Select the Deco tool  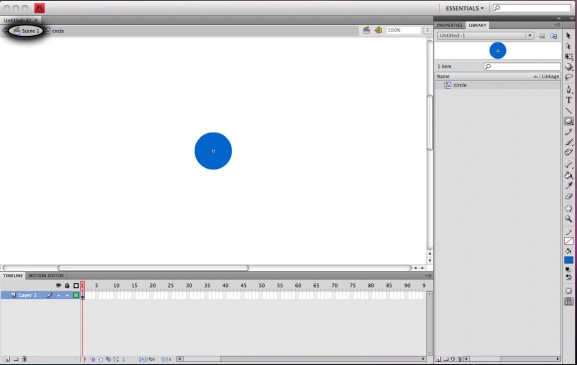[569, 152]
